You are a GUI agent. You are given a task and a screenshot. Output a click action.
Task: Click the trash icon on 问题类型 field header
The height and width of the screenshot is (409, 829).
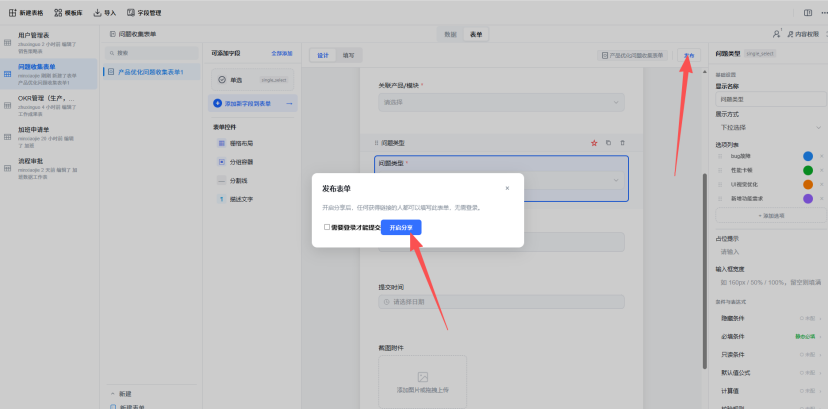(622, 143)
